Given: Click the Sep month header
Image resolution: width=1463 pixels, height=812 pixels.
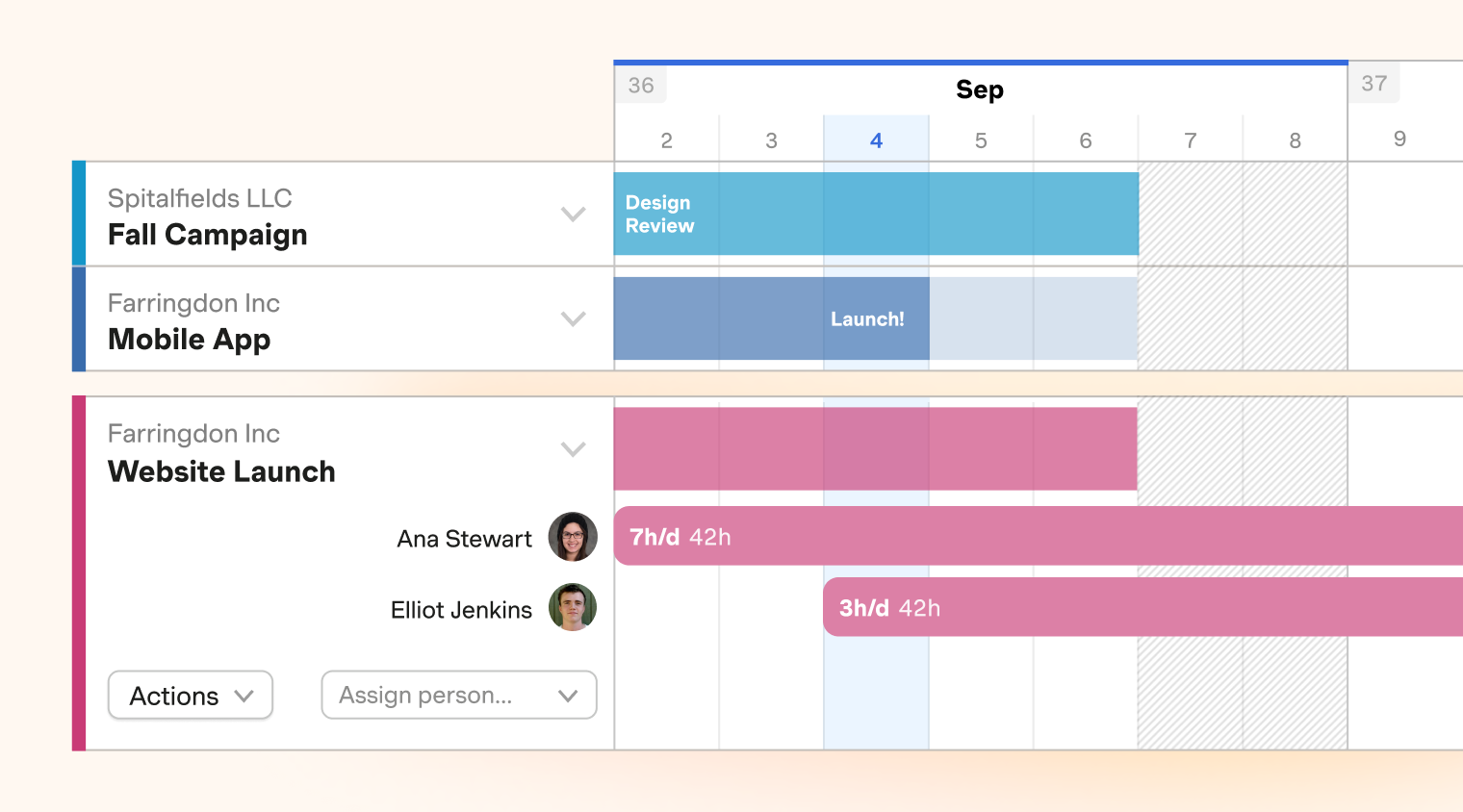Looking at the screenshot, I should (x=979, y=89).
